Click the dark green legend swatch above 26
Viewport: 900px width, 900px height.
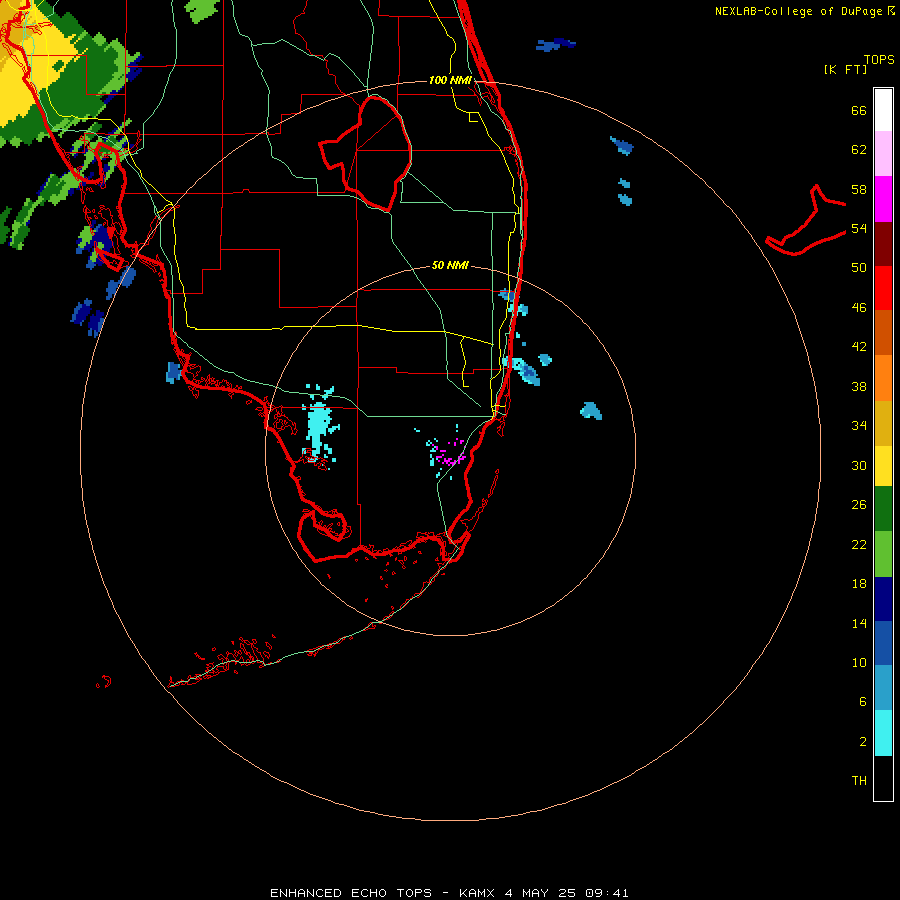coord(883,509)
